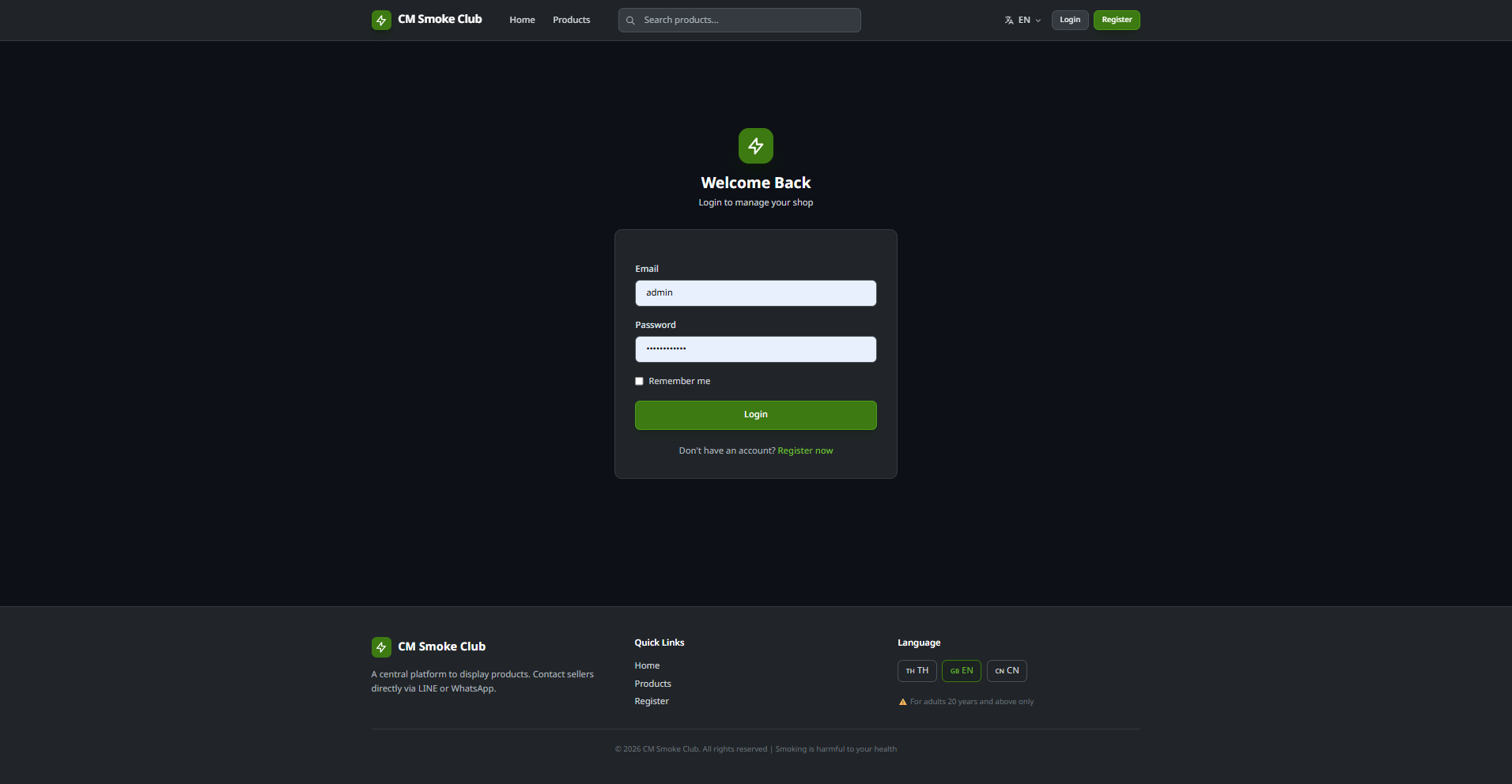Open Products in top navigation
1512x784 pixels.
click(571, 20)
